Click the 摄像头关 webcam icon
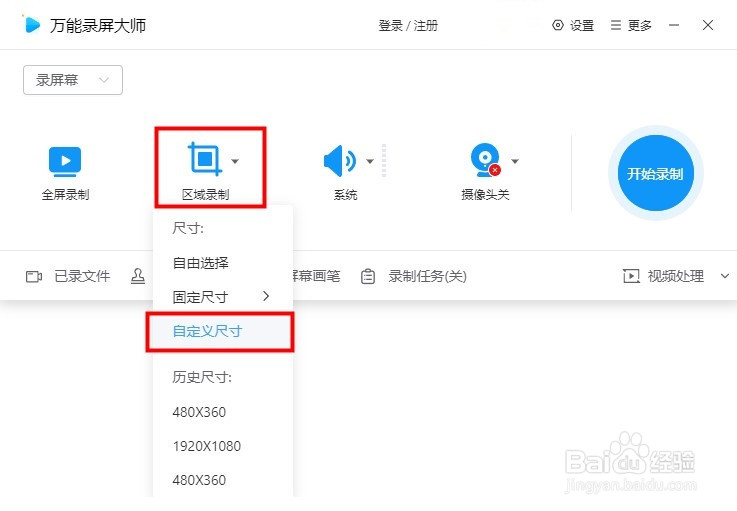 point(486,160)
